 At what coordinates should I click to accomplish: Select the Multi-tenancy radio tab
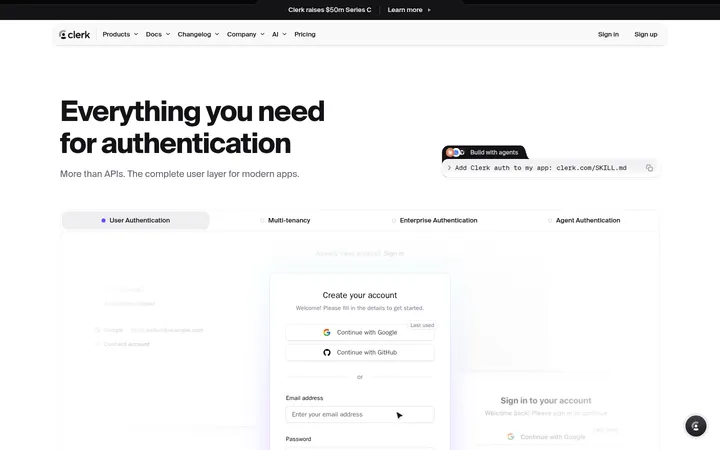(285, 220)
